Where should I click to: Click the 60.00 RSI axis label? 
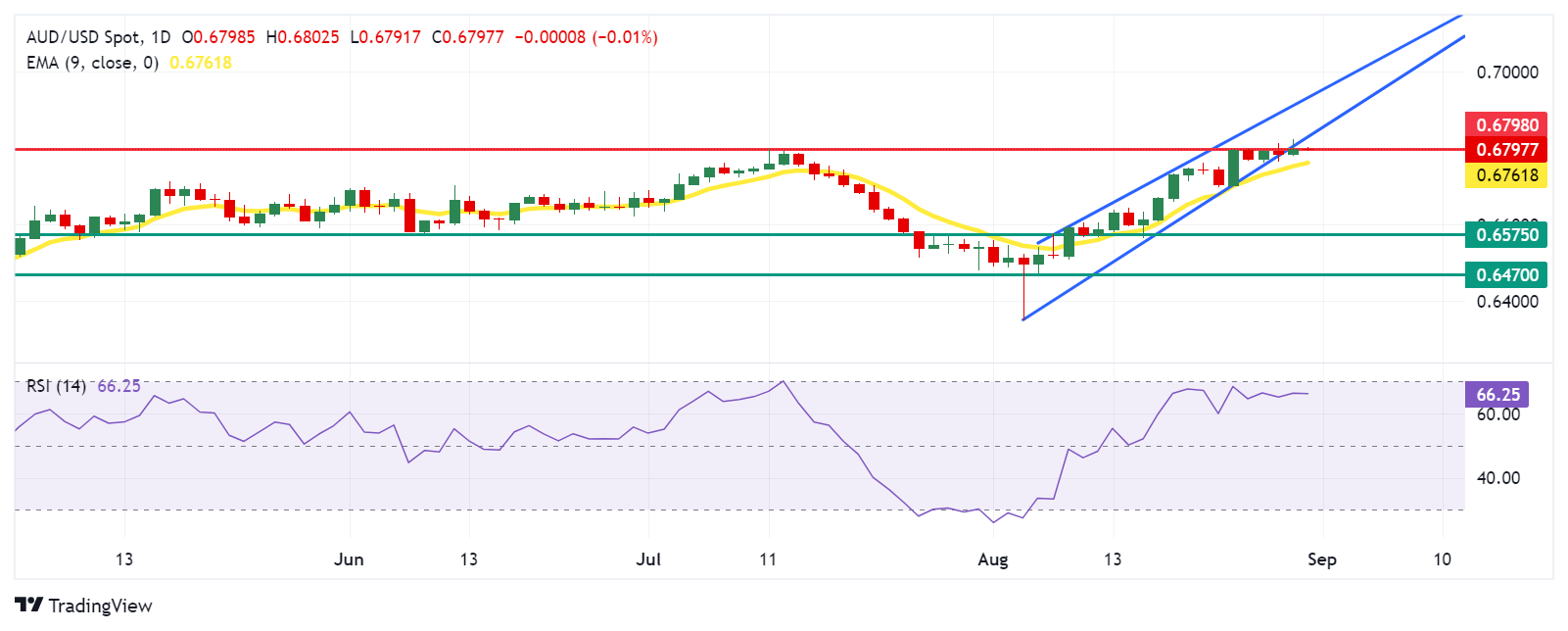point(1497,414)
